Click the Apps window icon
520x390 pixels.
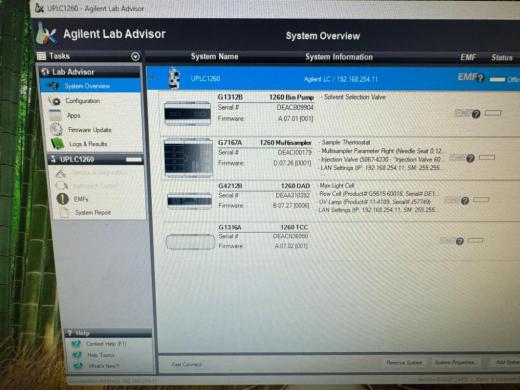[55, 115]
